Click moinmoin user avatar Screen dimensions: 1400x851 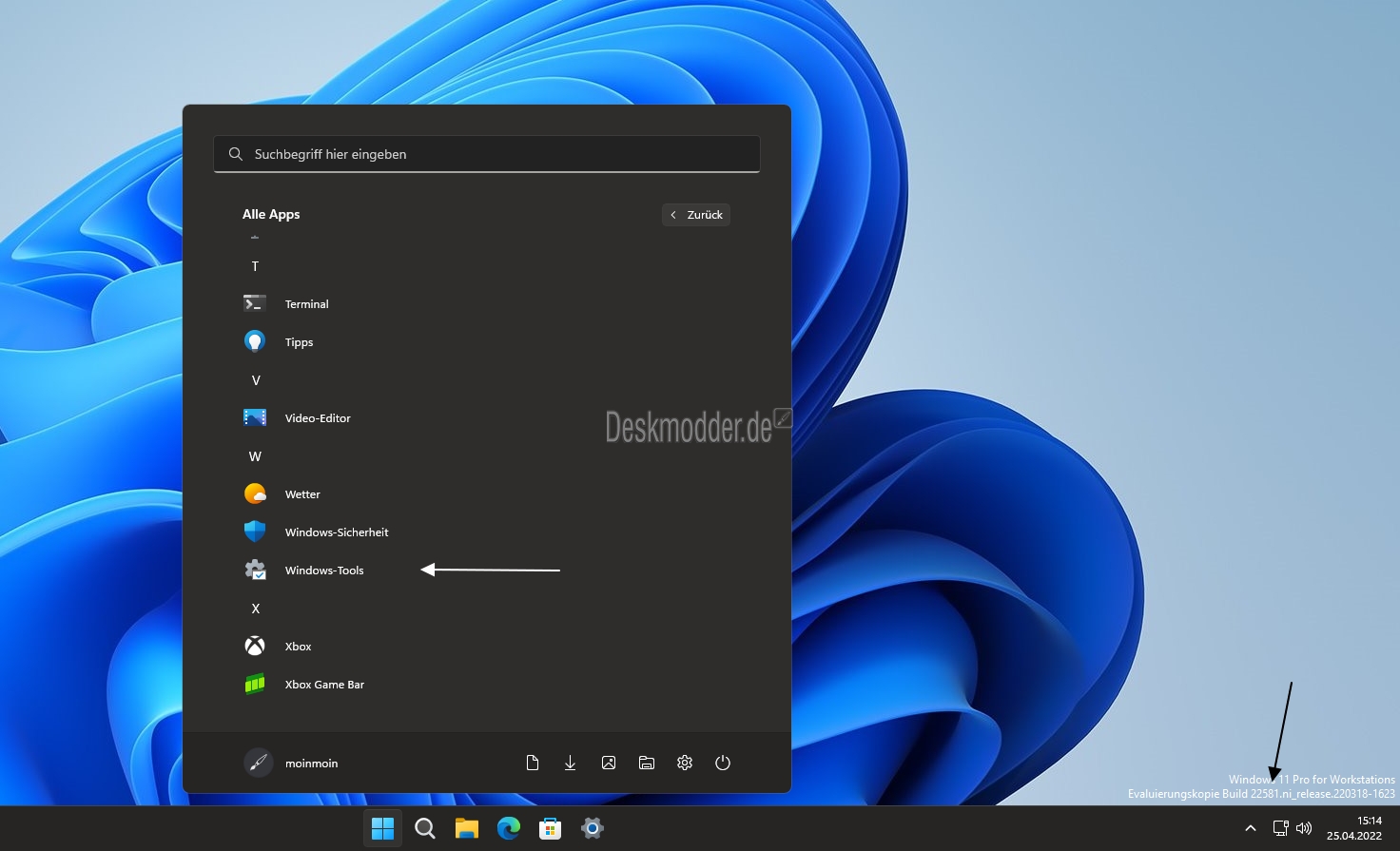[x=259, y=763]
